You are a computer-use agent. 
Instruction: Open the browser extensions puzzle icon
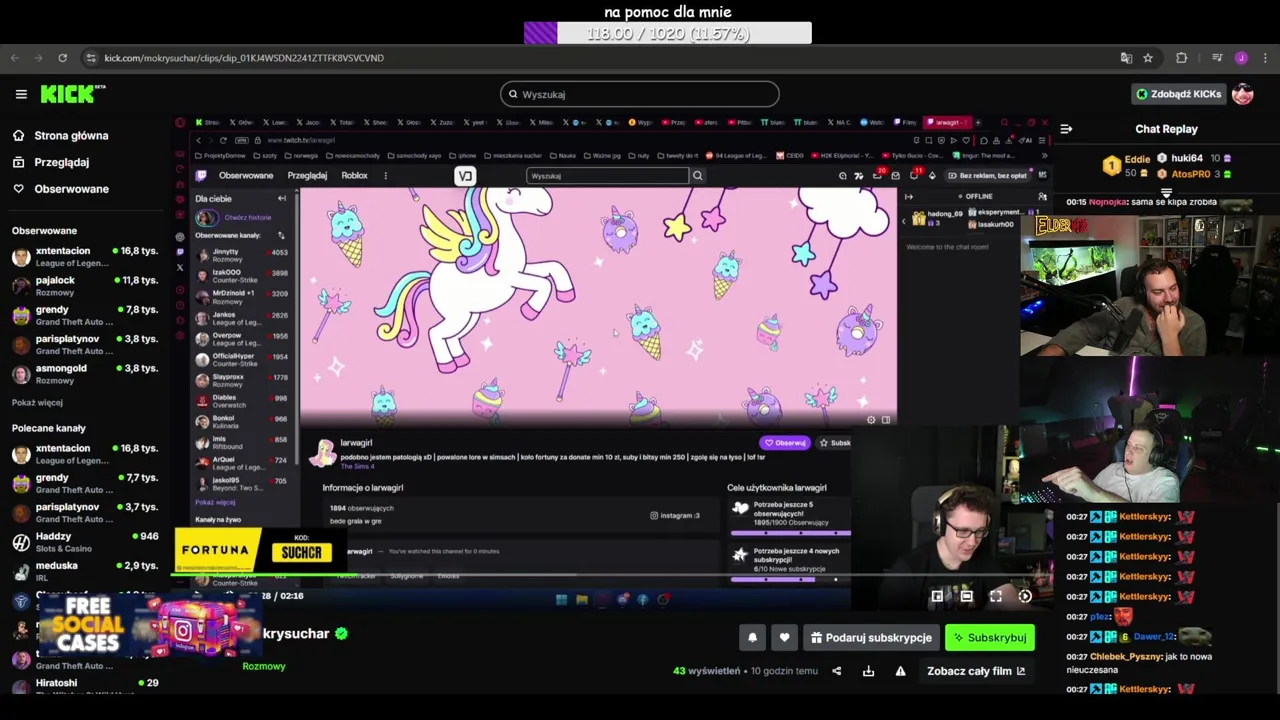pyautogui.click(x=1181, y=58)
